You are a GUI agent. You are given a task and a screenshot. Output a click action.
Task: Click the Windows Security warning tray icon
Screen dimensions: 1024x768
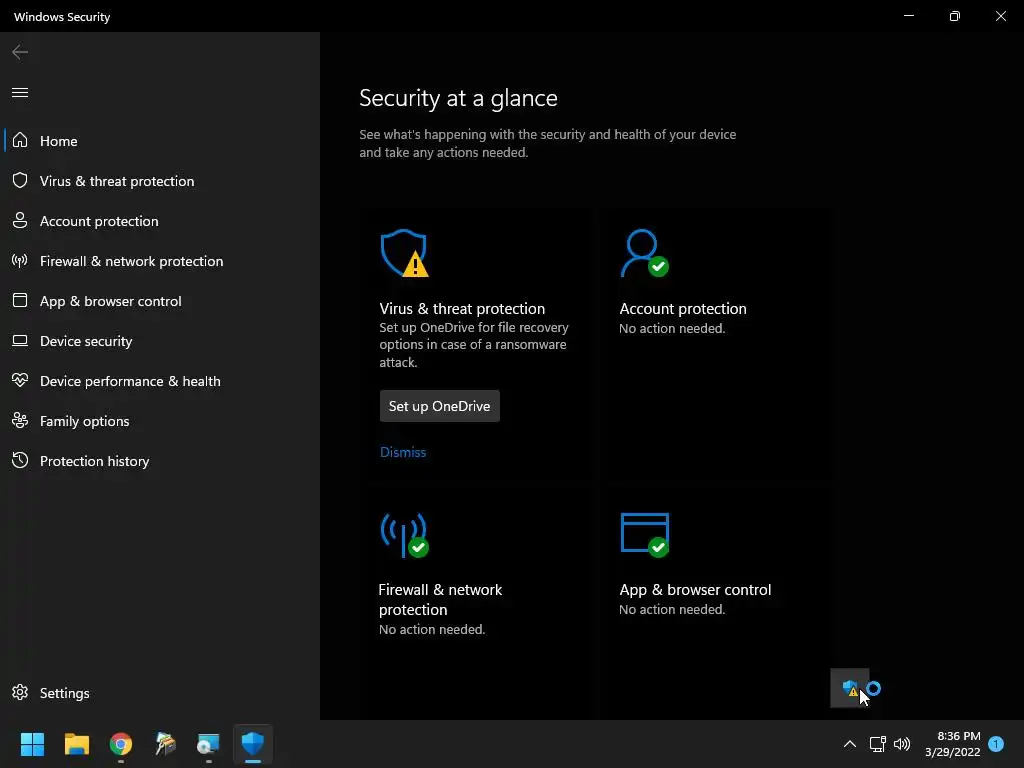[x=850, y=688]
